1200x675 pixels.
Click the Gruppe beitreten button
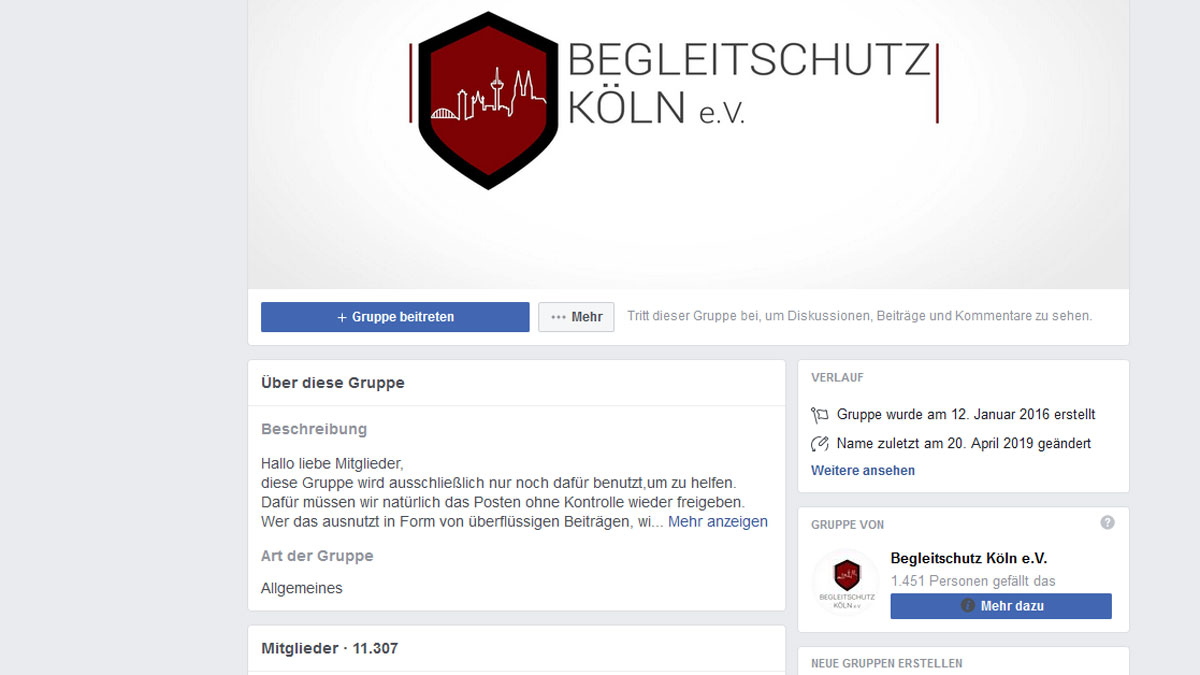395,317
